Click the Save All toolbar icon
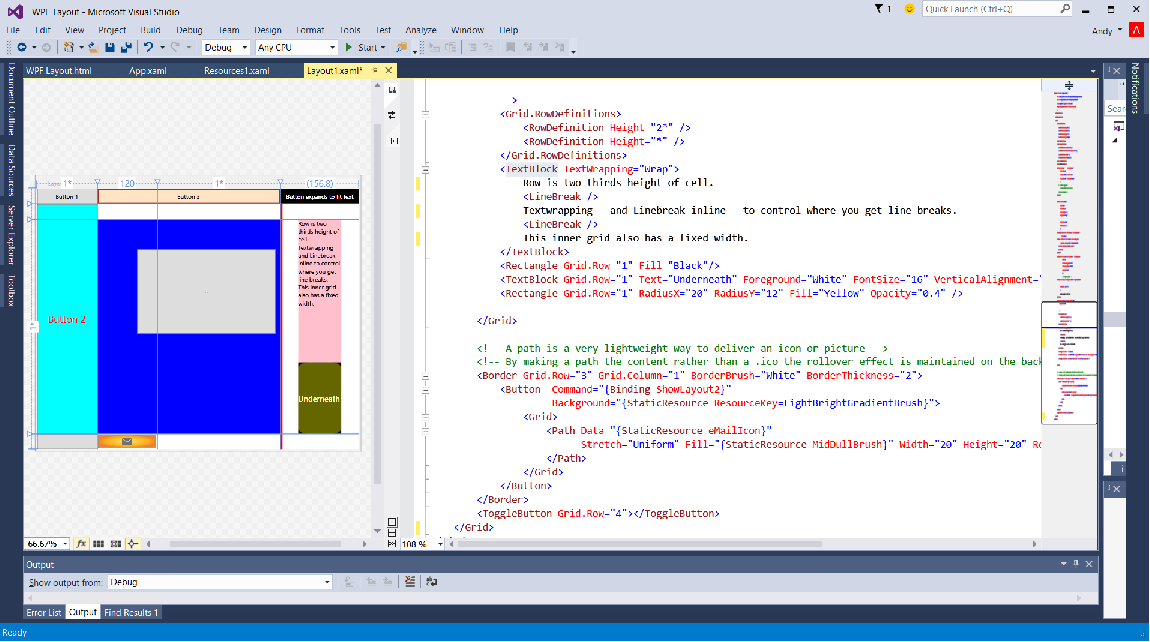1150x642 pixels. pyautogui.click(x=126, y=47)
